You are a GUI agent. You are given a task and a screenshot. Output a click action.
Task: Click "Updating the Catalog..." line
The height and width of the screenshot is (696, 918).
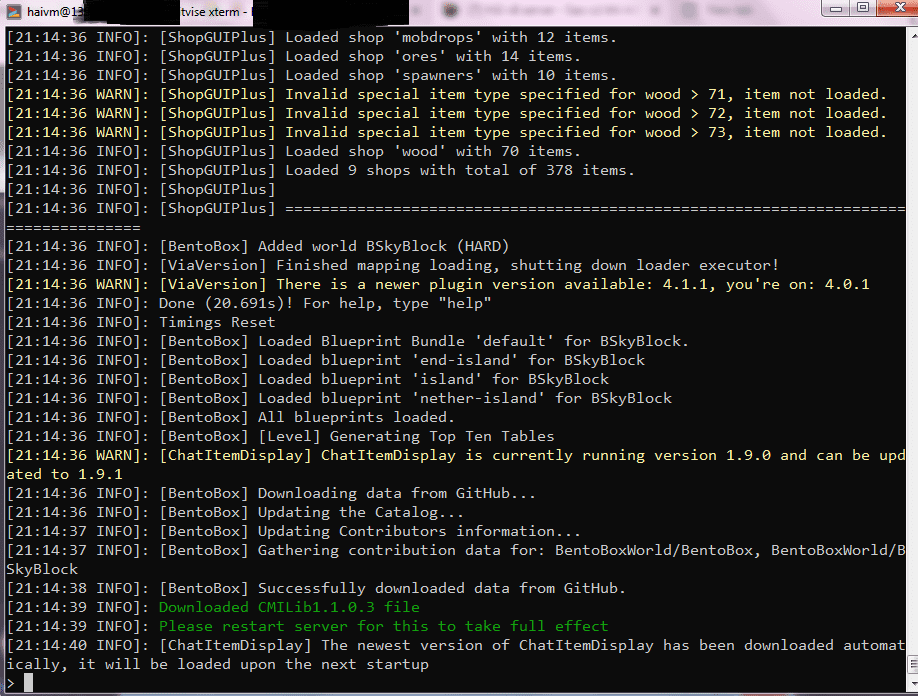(235, 512)
